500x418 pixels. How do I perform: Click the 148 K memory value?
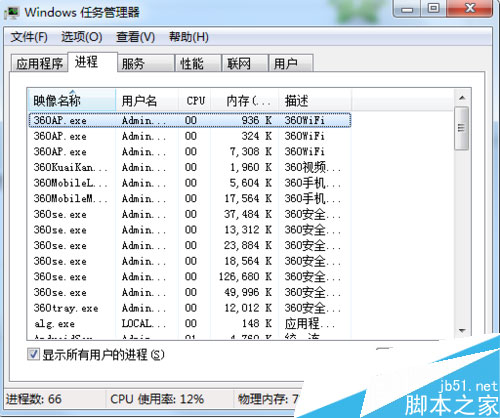[x=257, y=323]
